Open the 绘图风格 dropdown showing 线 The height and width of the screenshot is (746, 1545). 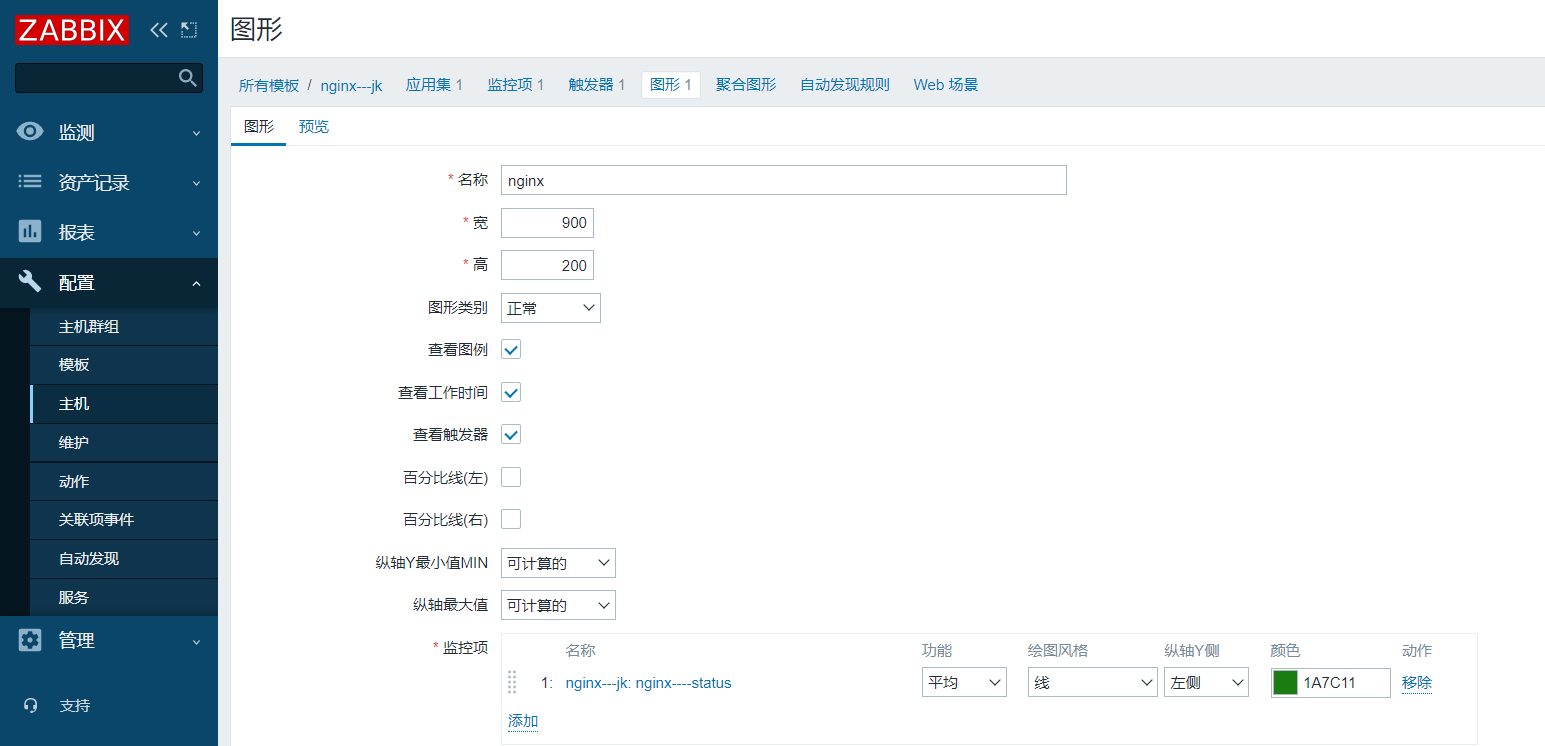tap(1093, 682)
